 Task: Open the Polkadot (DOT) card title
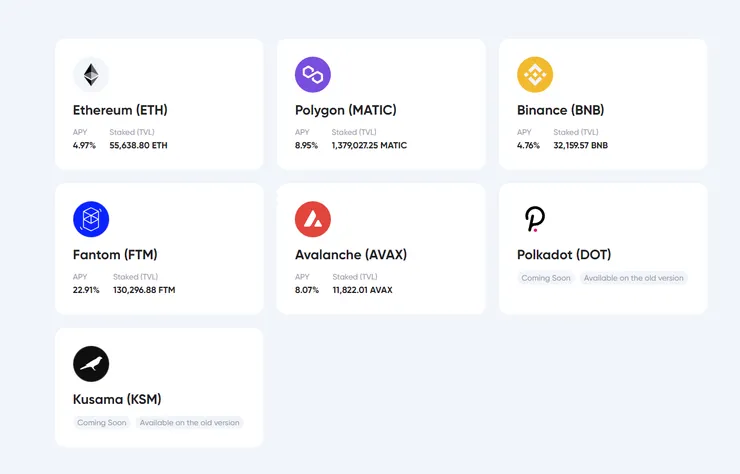564,254
